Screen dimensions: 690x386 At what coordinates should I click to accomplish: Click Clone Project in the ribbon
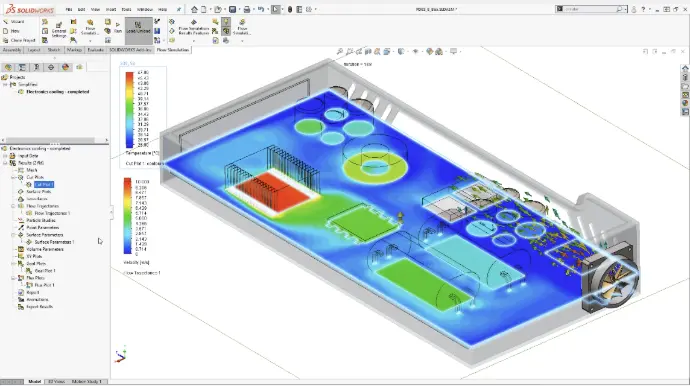(x=19, y=40)
